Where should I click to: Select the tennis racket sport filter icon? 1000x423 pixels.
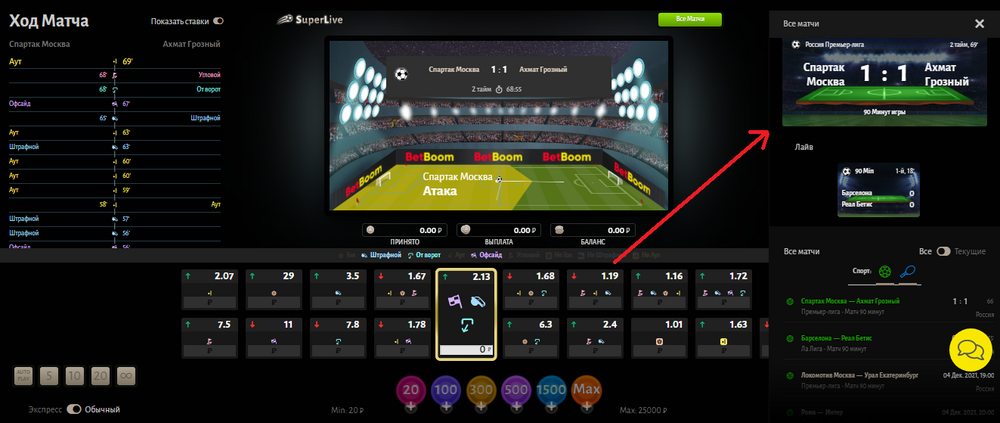[x=907, y=271]
